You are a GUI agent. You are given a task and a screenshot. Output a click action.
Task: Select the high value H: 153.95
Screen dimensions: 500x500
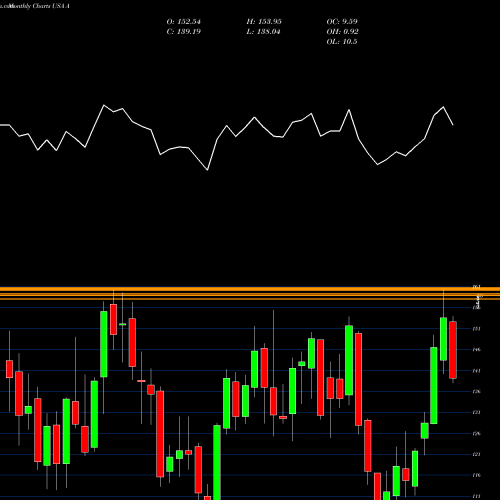coord(264,22)
